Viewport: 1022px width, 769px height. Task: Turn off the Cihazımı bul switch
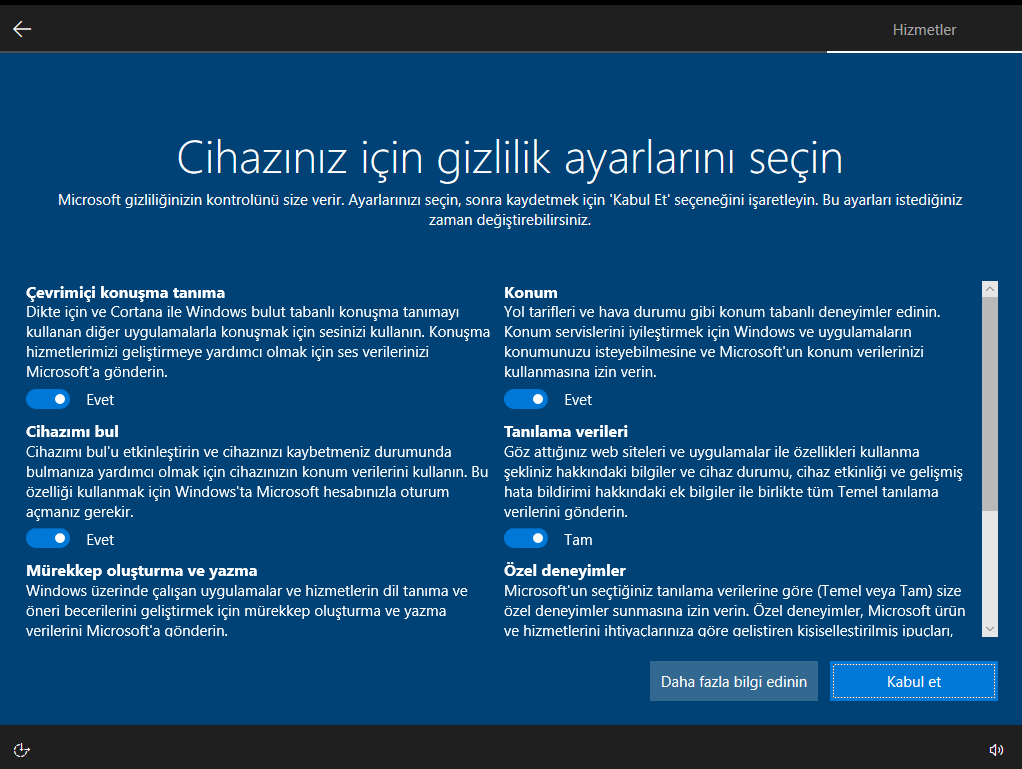[x=48, y=539]
